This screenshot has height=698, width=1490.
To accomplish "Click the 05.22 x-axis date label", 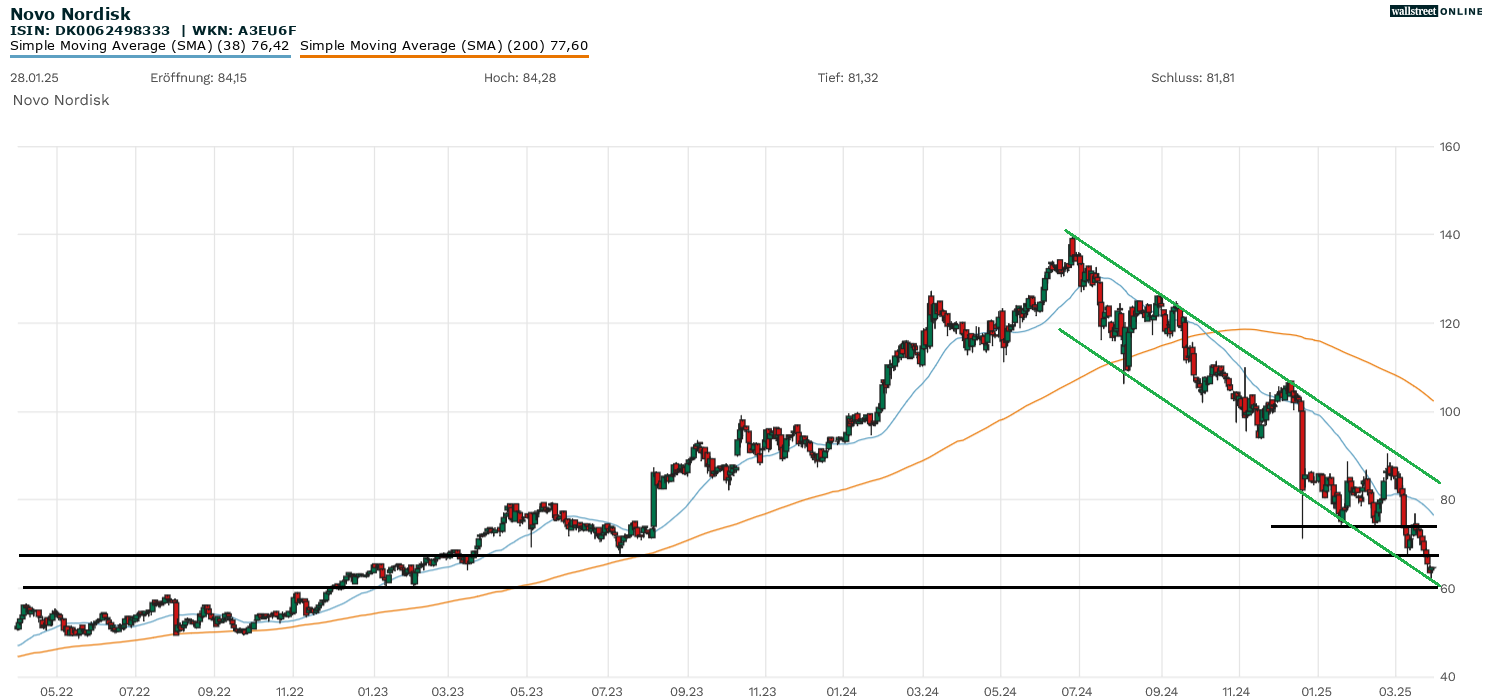I will [56, 690].
